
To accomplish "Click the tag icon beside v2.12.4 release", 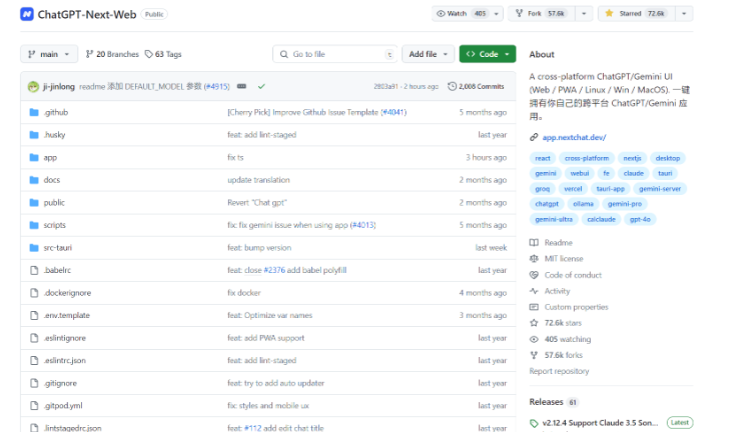I will (534, 423).
